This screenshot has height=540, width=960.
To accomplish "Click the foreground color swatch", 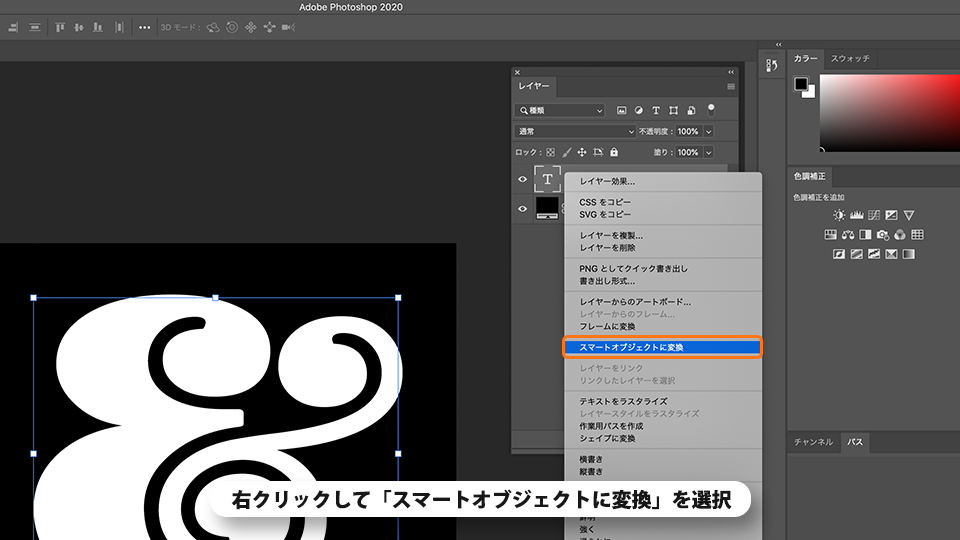I will click(801, 85).
